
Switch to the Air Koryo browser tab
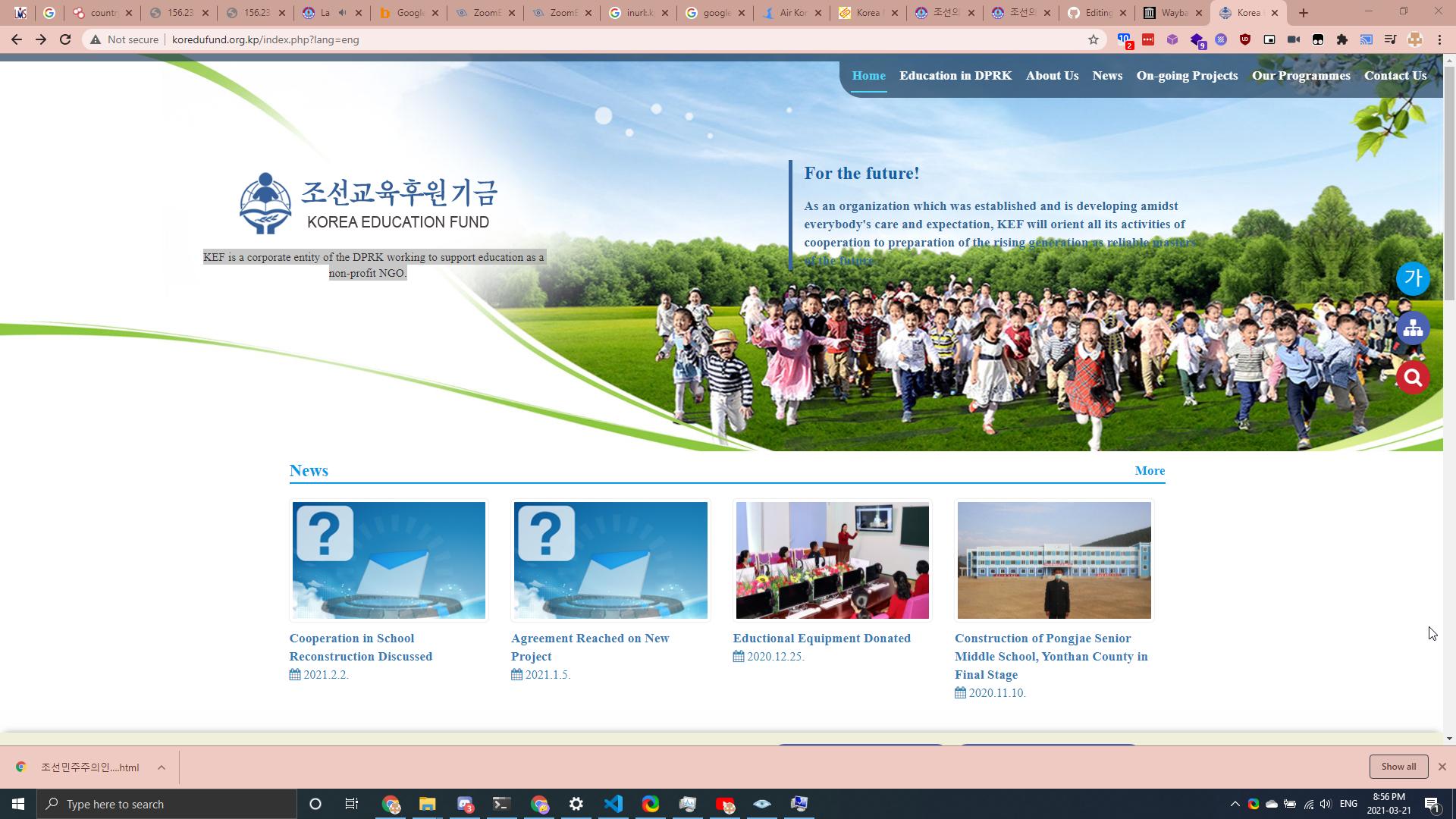(789, 13)
